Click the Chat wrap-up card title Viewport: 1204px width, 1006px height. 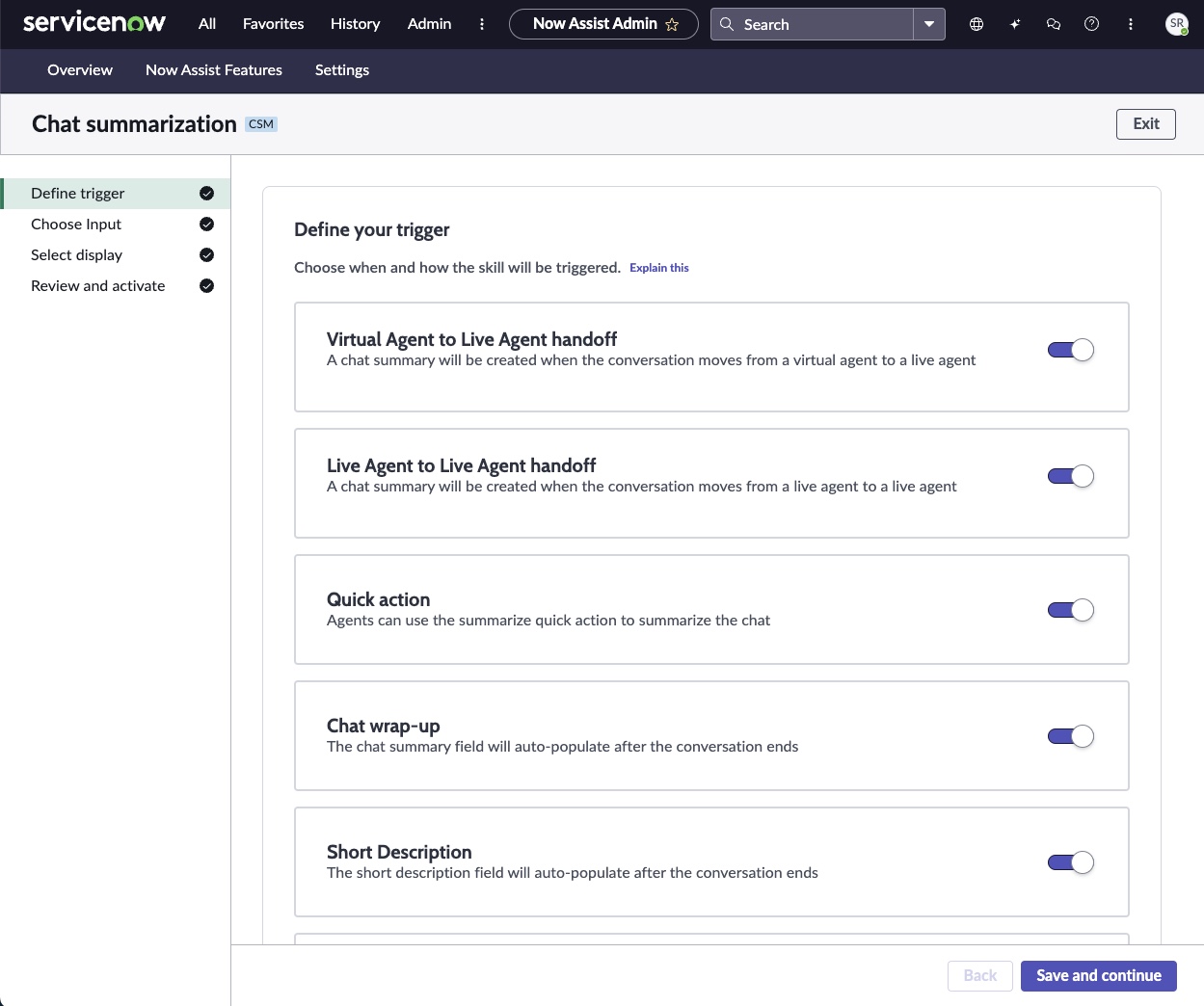pos(384,726)
